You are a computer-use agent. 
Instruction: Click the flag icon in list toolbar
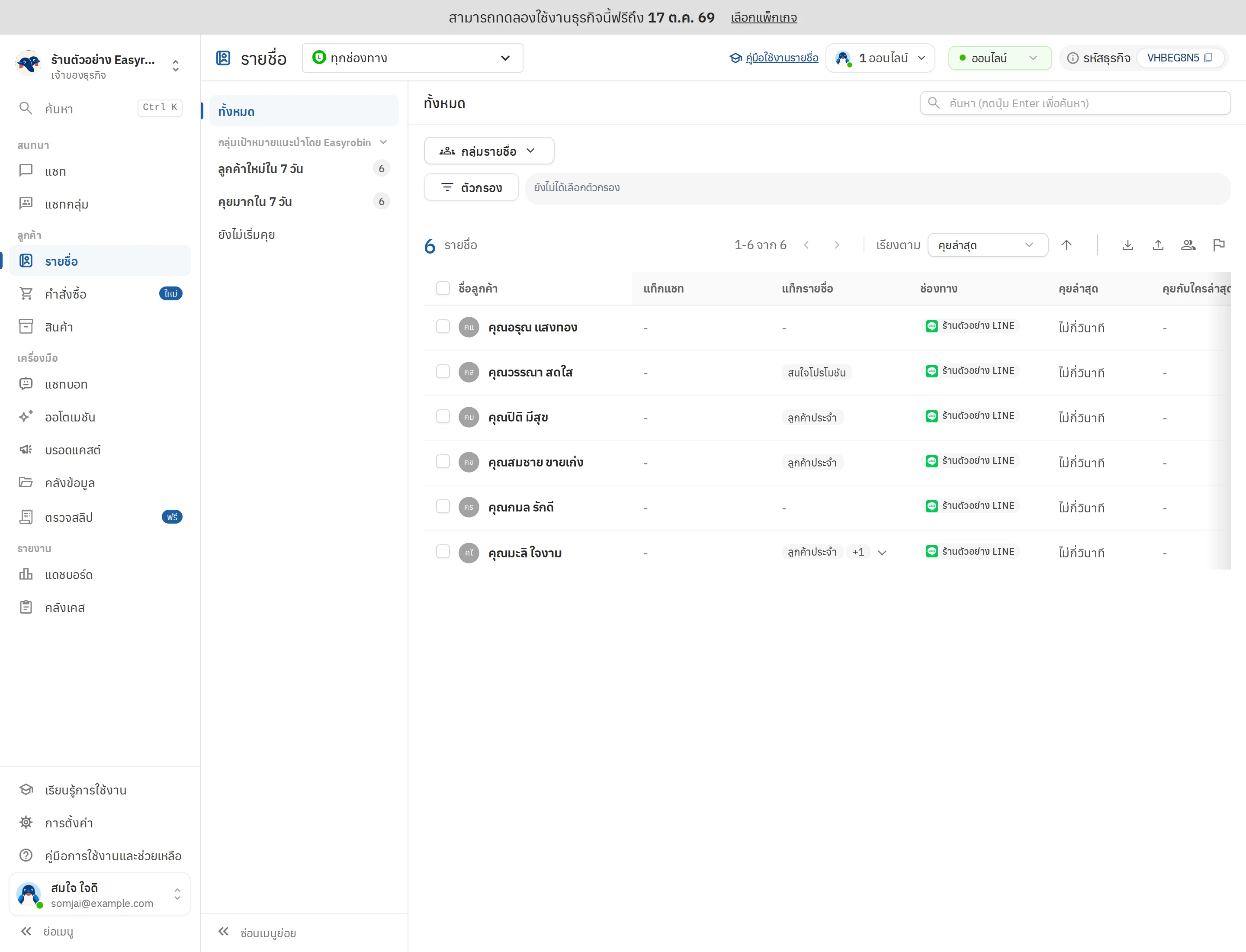pos(1218,245)
